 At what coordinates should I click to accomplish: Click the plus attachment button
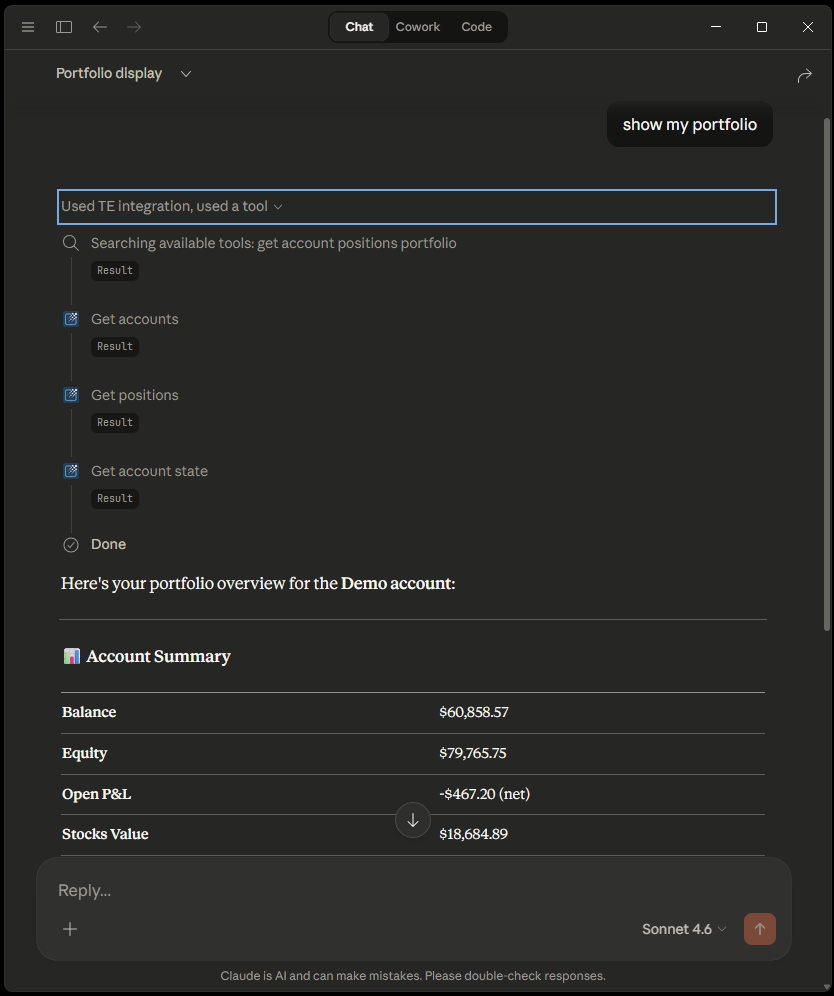pyautogui.click(x=69, y=929)
